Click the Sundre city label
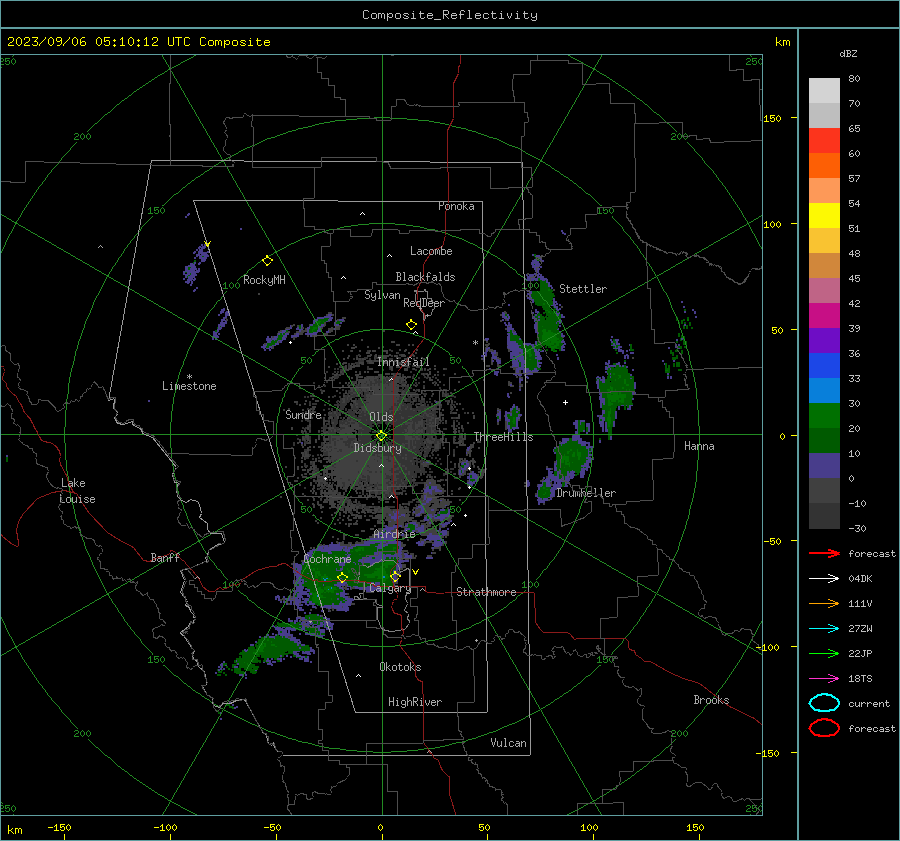Image resolution: width=900 pixels, height=841 pixels. [303, 414]
